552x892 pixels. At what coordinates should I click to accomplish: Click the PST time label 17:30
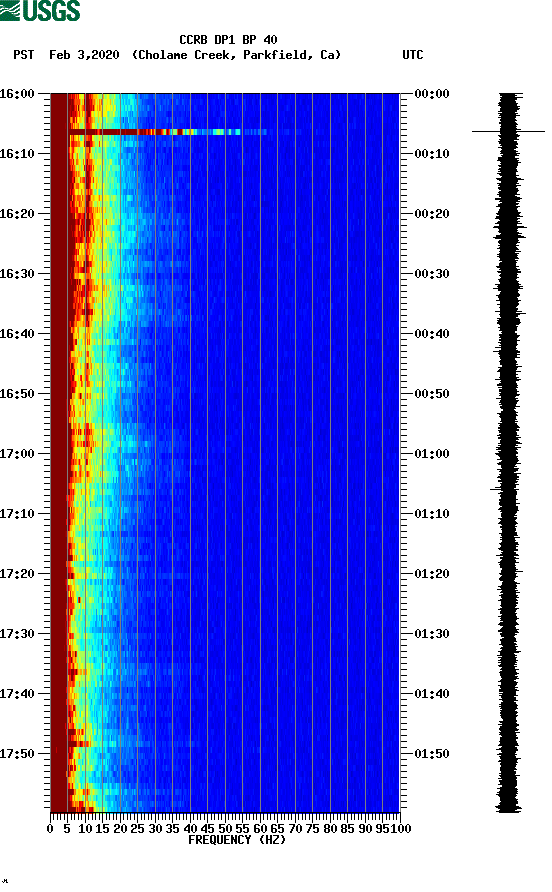pos(17,634)
